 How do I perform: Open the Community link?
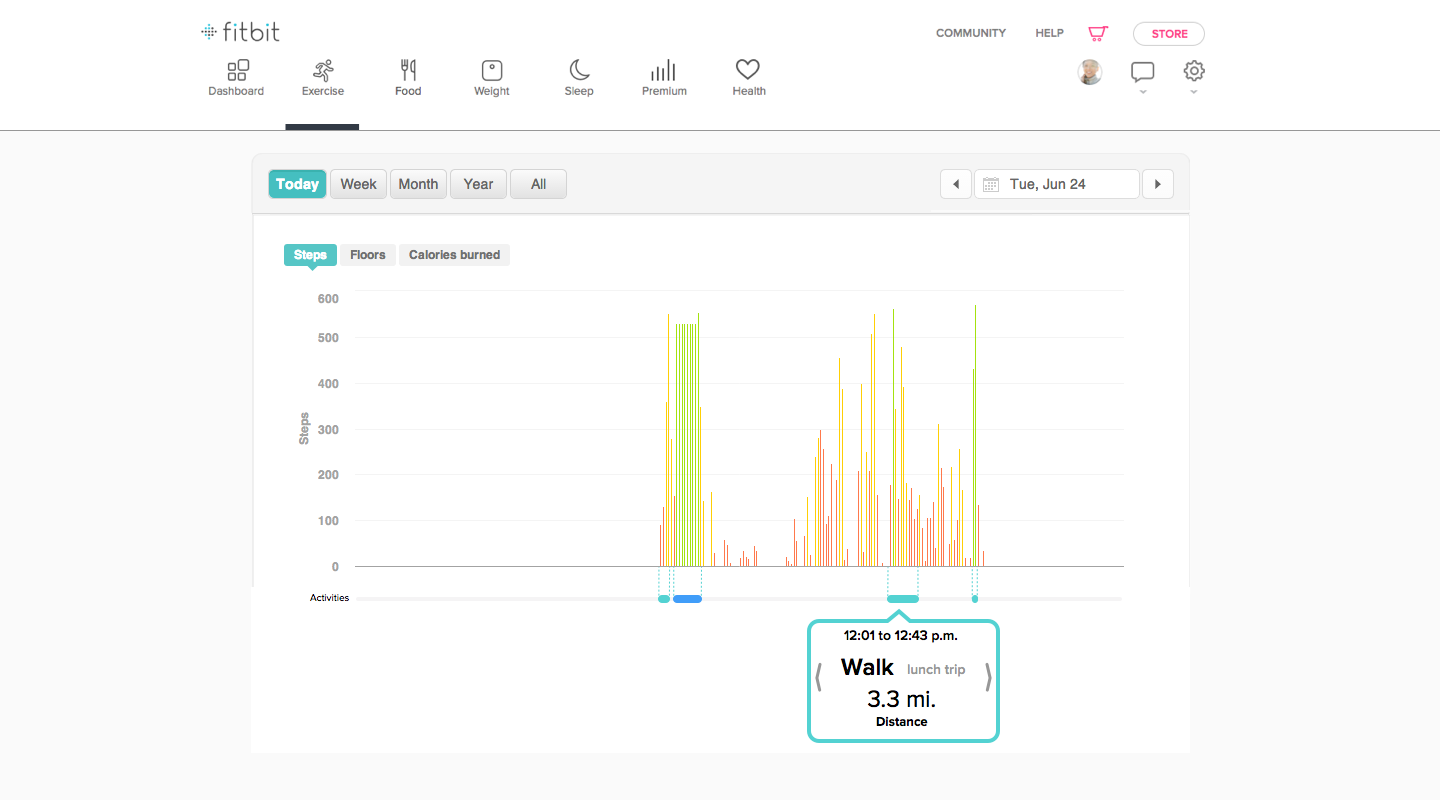point(971,33)
